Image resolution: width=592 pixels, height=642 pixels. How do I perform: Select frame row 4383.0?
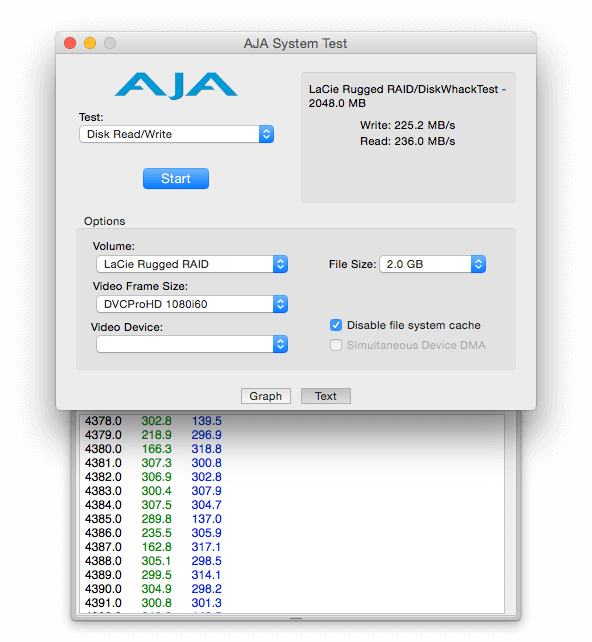coord(103,491)
